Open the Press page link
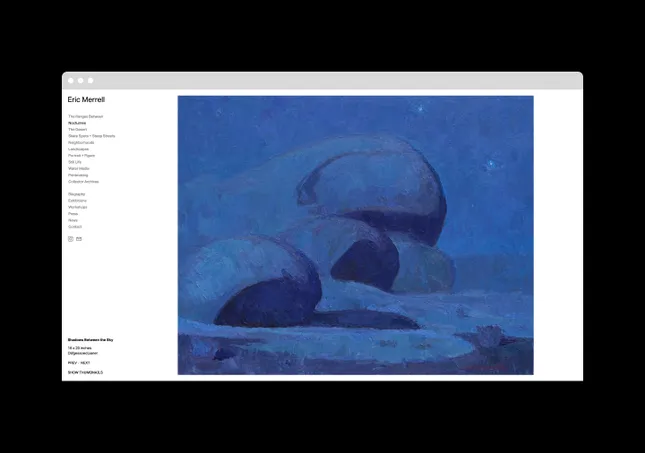 73,214
